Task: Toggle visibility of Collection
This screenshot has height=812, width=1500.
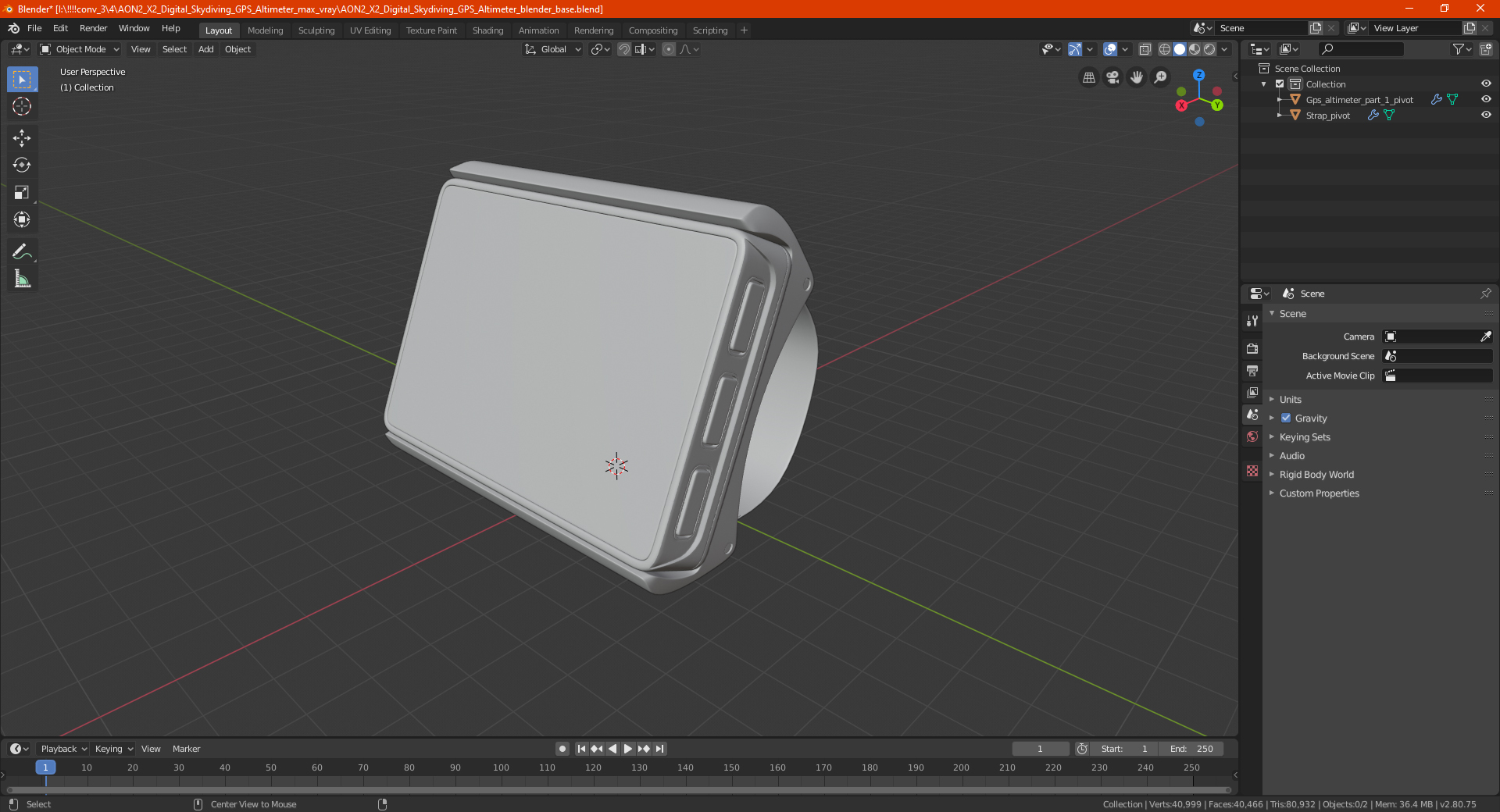Action: (x=1486, y=84)
